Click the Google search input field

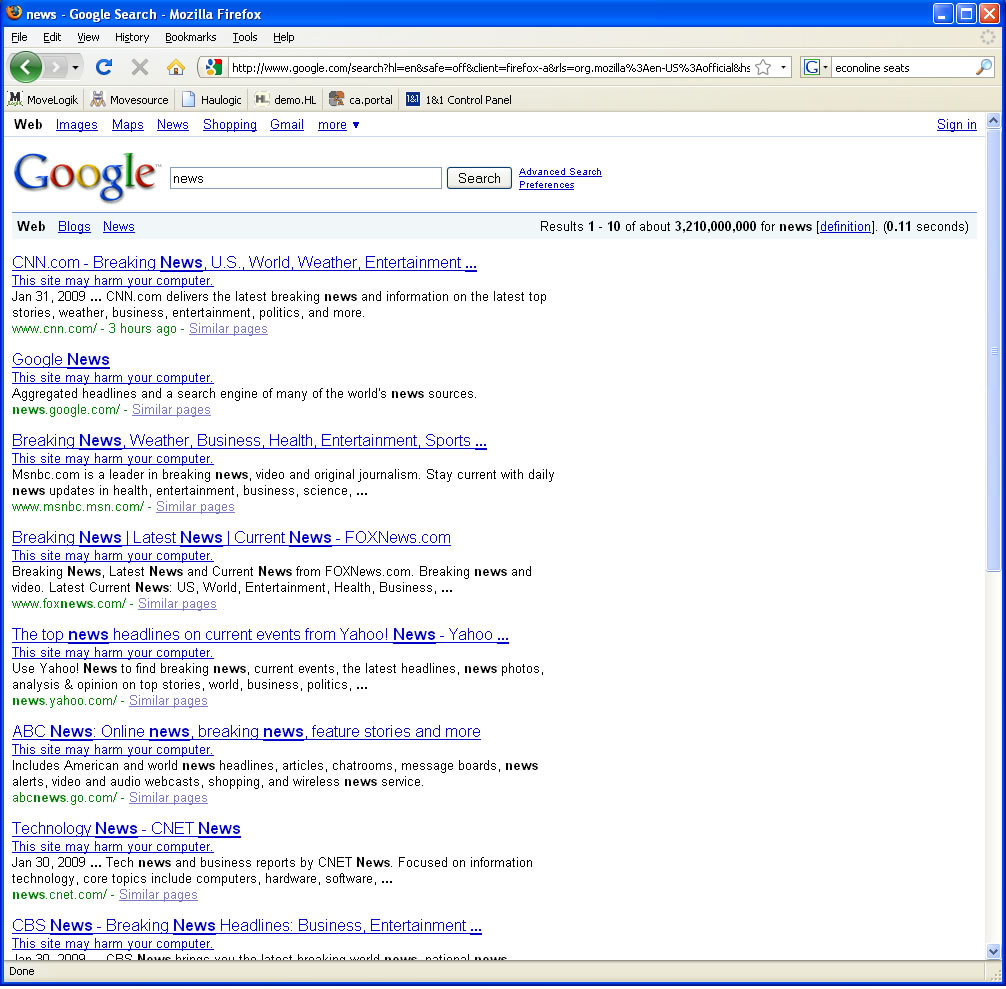coord(305,178)
